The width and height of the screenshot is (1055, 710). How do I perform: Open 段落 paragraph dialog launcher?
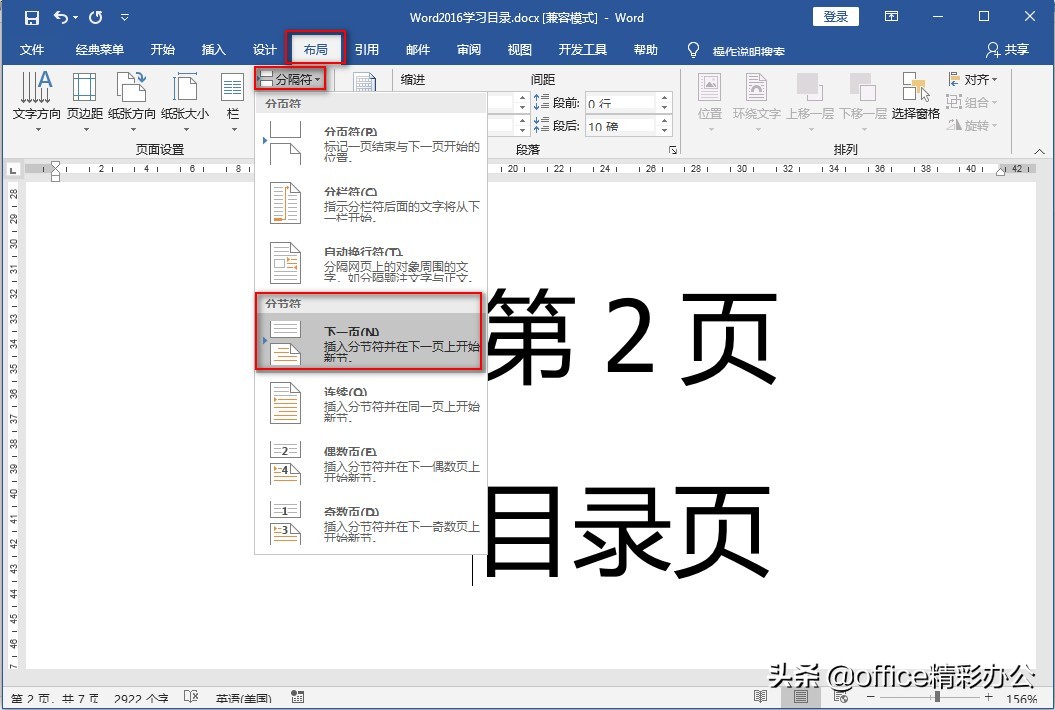coord(672,149)
